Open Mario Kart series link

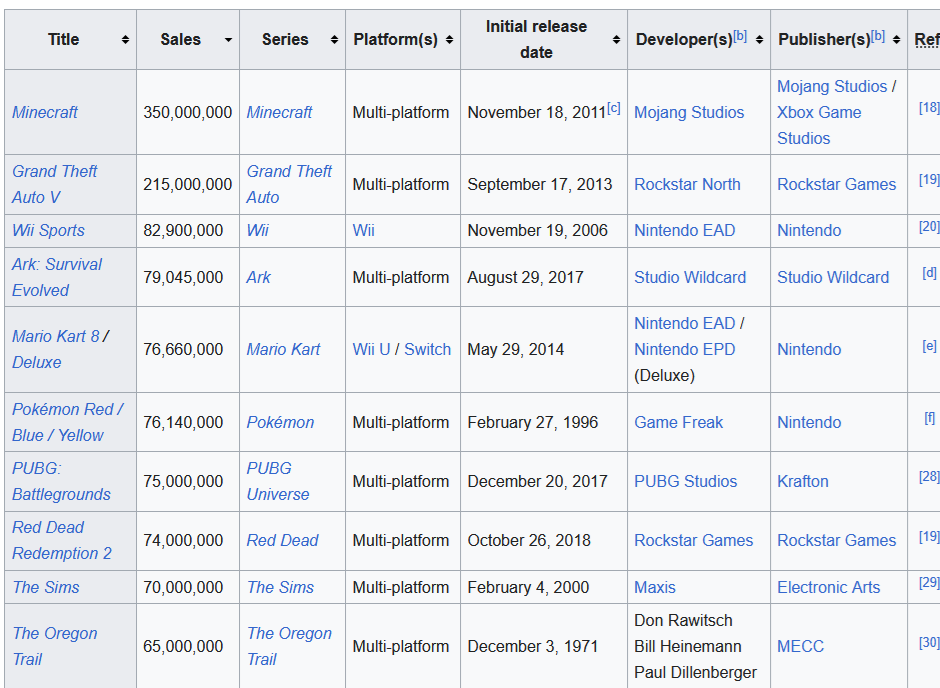(283, 349)
